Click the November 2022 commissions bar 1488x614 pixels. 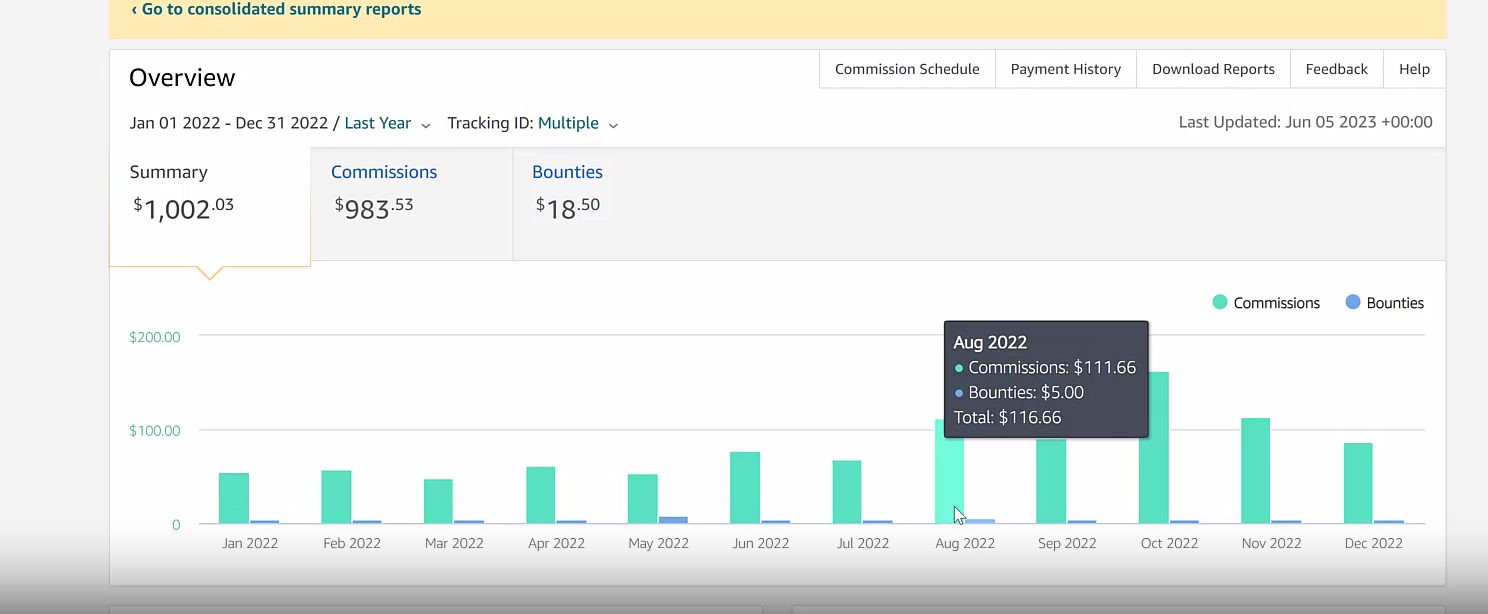coord(1255,471)
